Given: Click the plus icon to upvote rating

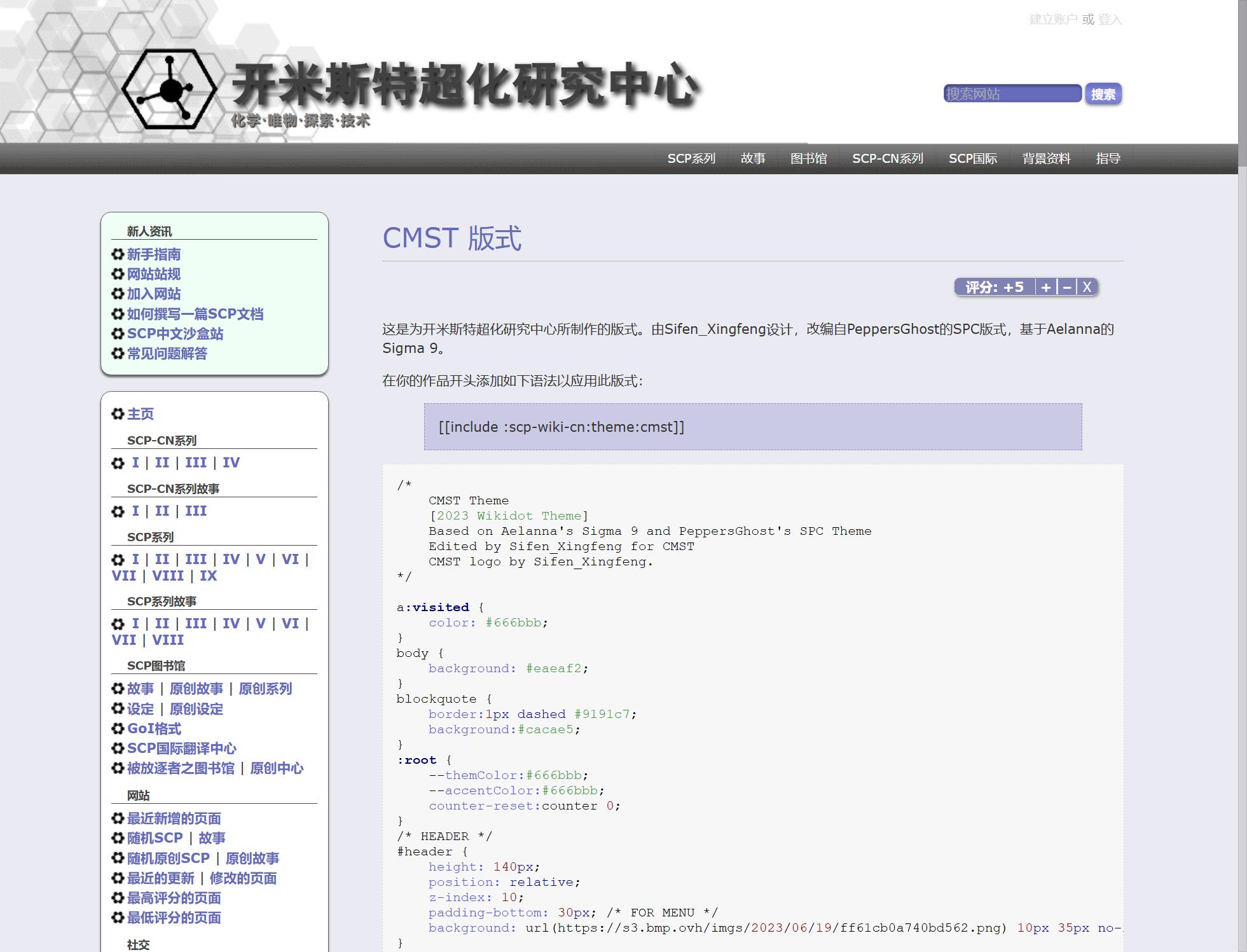Looking at the screenshot, I should [1046, 287].
